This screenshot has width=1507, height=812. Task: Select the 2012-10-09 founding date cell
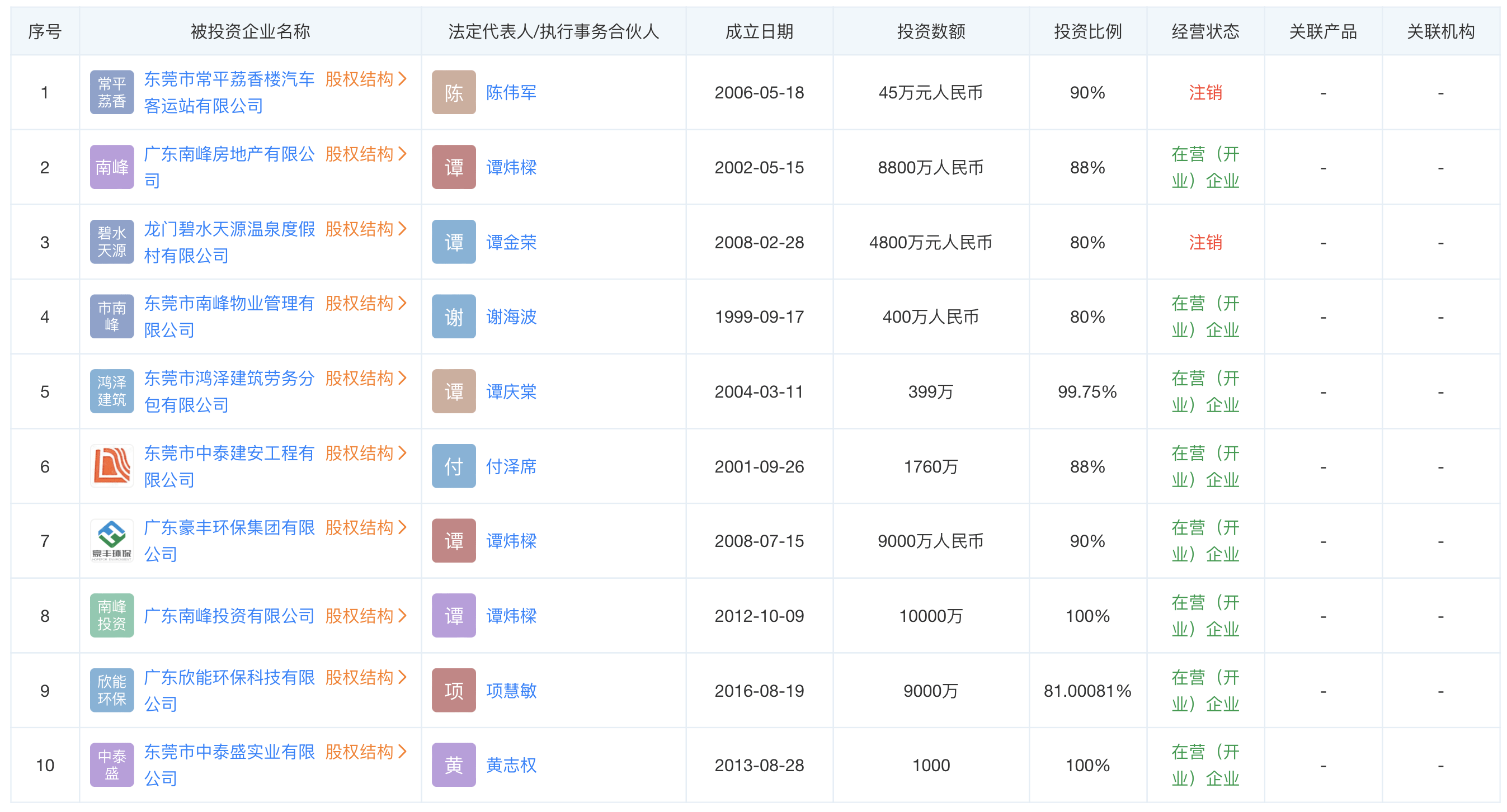click(x=759, y=616)
